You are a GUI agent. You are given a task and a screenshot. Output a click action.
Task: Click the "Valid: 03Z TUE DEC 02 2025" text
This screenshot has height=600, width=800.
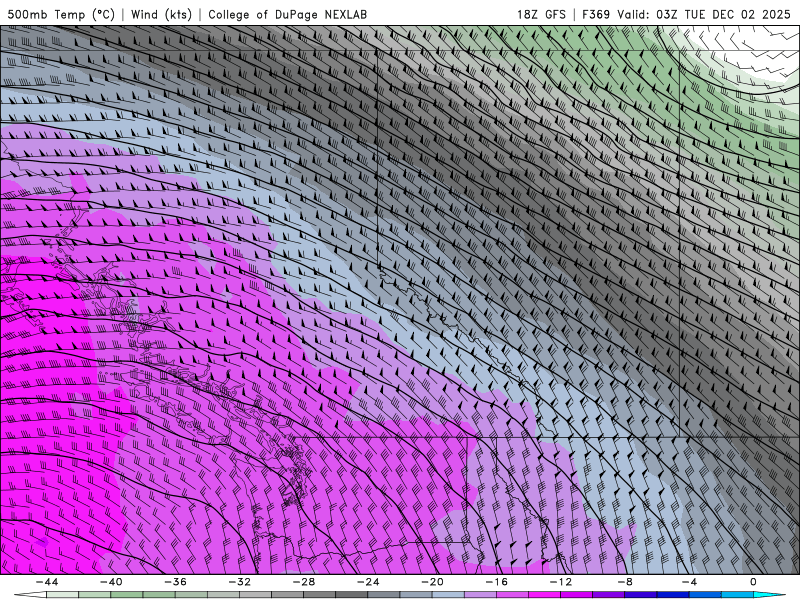704,14
